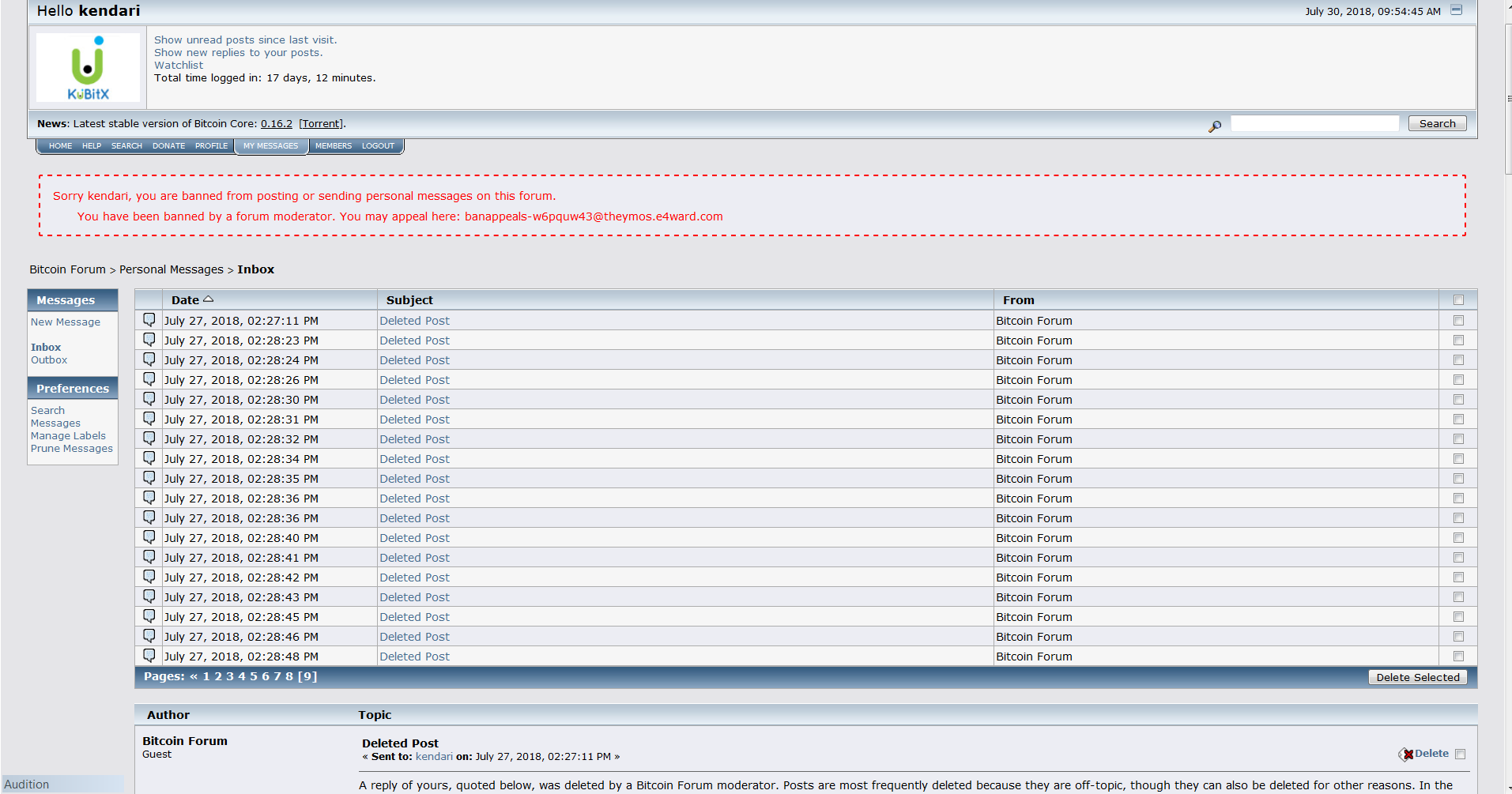Image resolution: width=1512 pixels, height=794 pixels.
Task: Click the search text field
Action: pos(1314,123)
